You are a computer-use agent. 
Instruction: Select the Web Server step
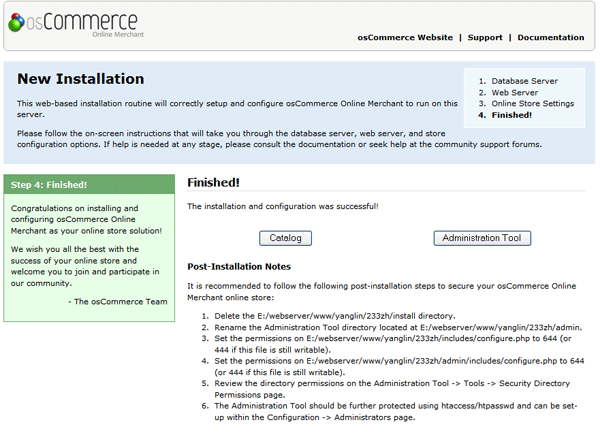(515, 92)
